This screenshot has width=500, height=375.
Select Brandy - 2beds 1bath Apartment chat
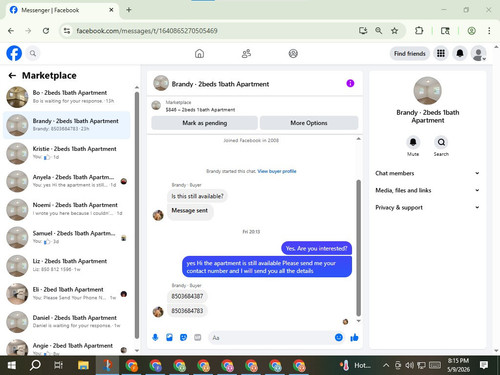(67, 125)
